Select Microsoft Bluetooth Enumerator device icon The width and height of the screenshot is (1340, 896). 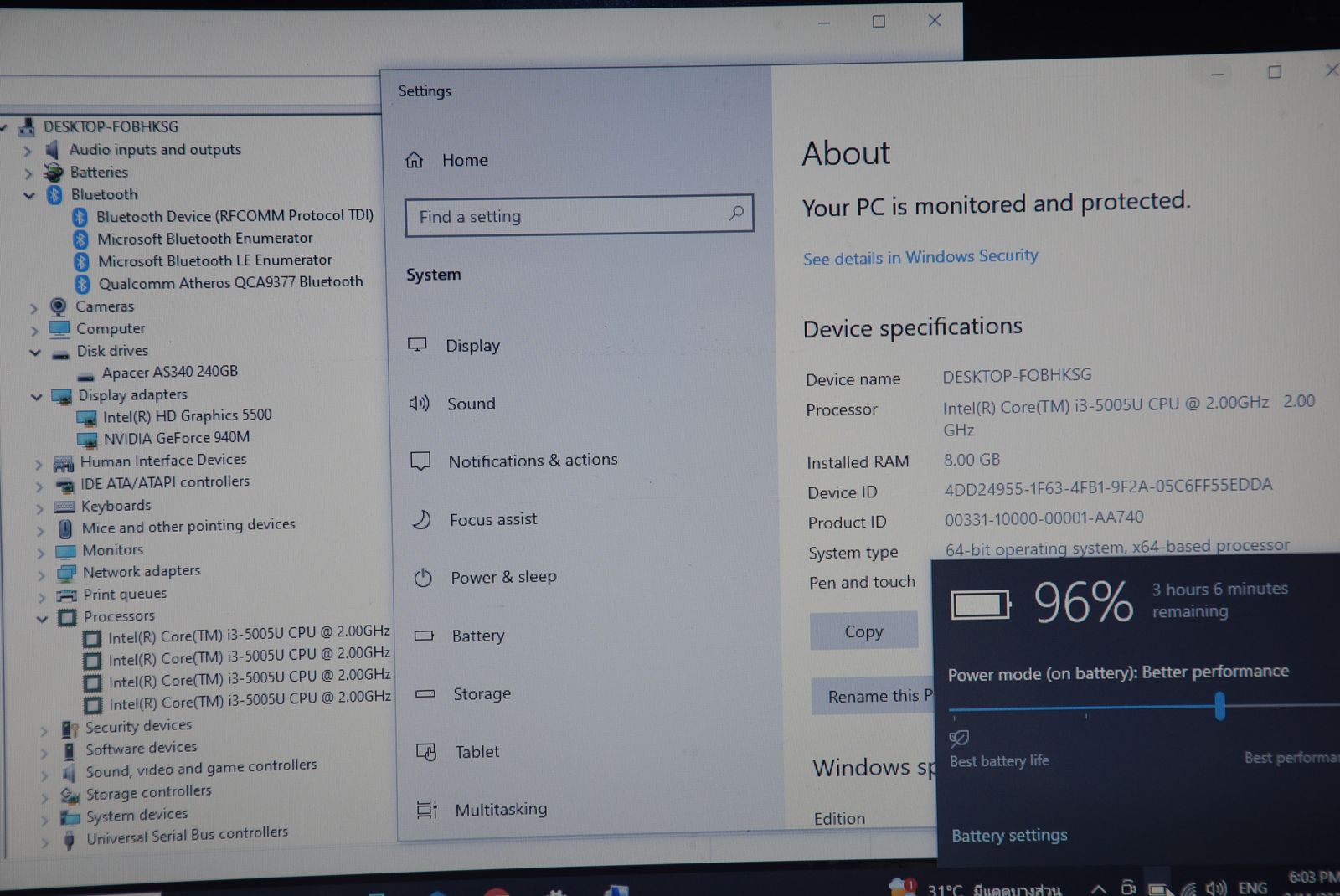80,239
